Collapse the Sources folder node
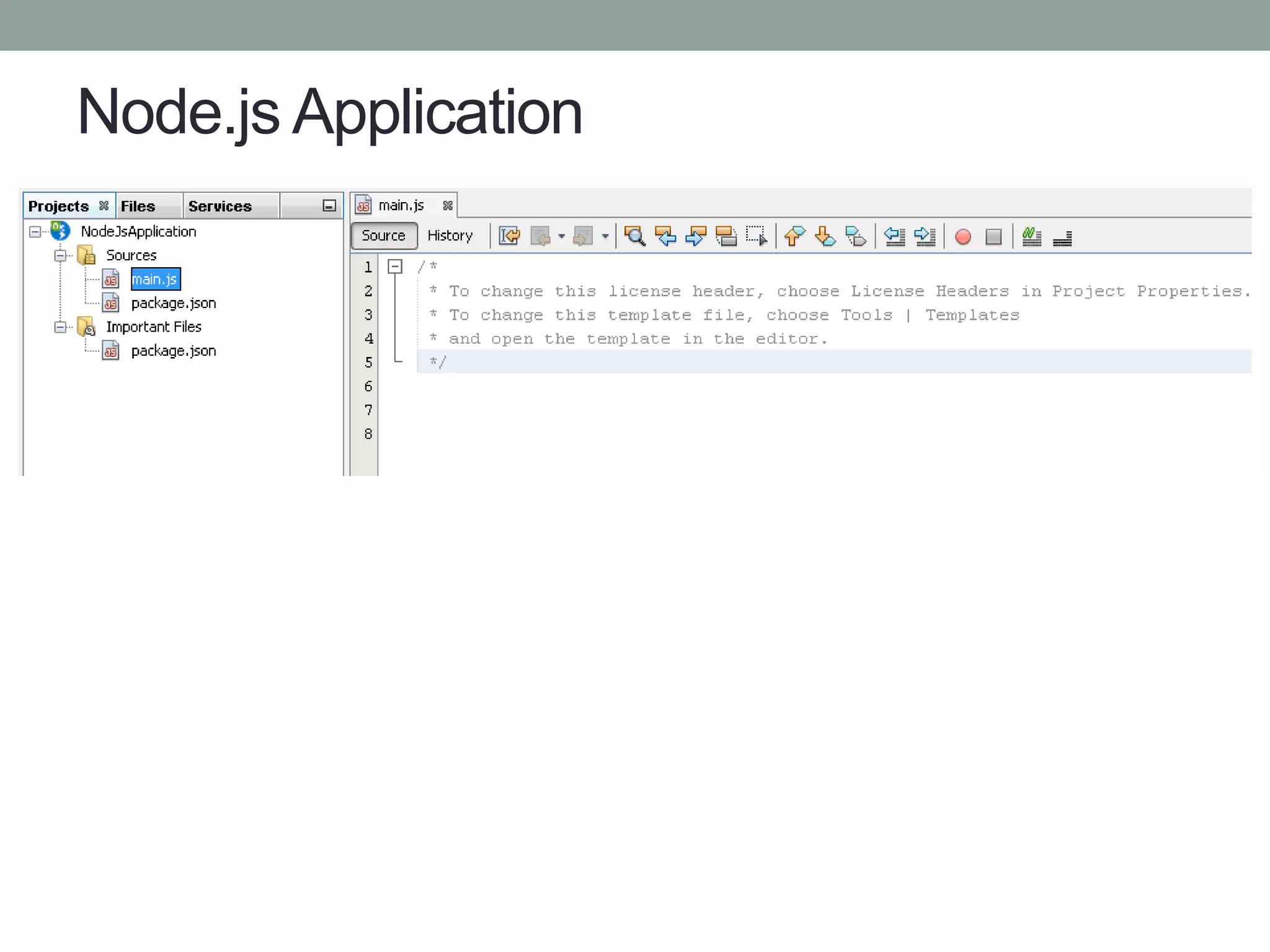The image size is (1270, 952). [60, 255]
